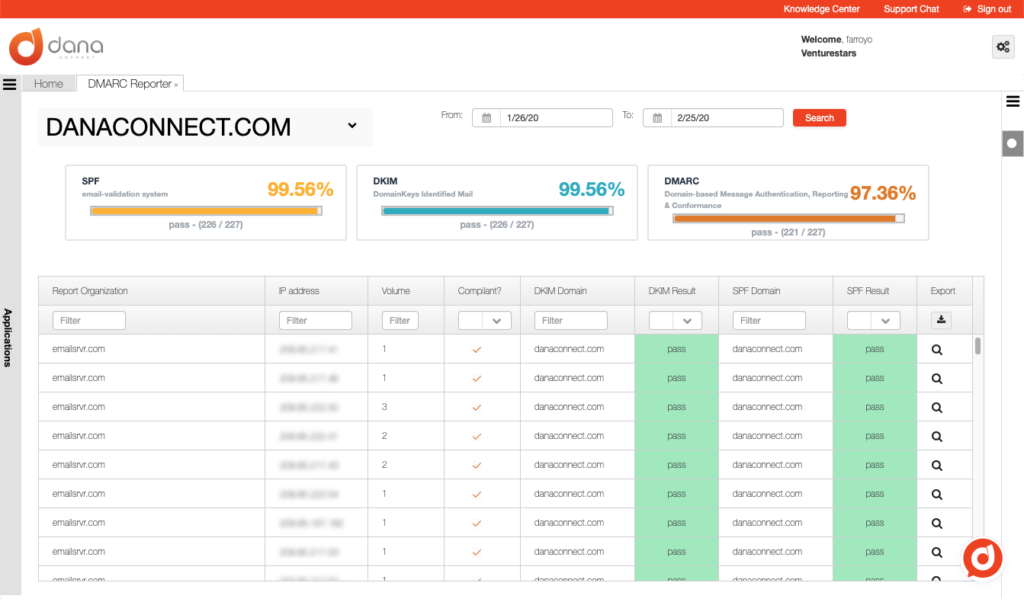Image resolution: width=1024 pixels, height=602 pixels.
Task: Click the table vertical scrollbar handle
Action: [978, 345]
